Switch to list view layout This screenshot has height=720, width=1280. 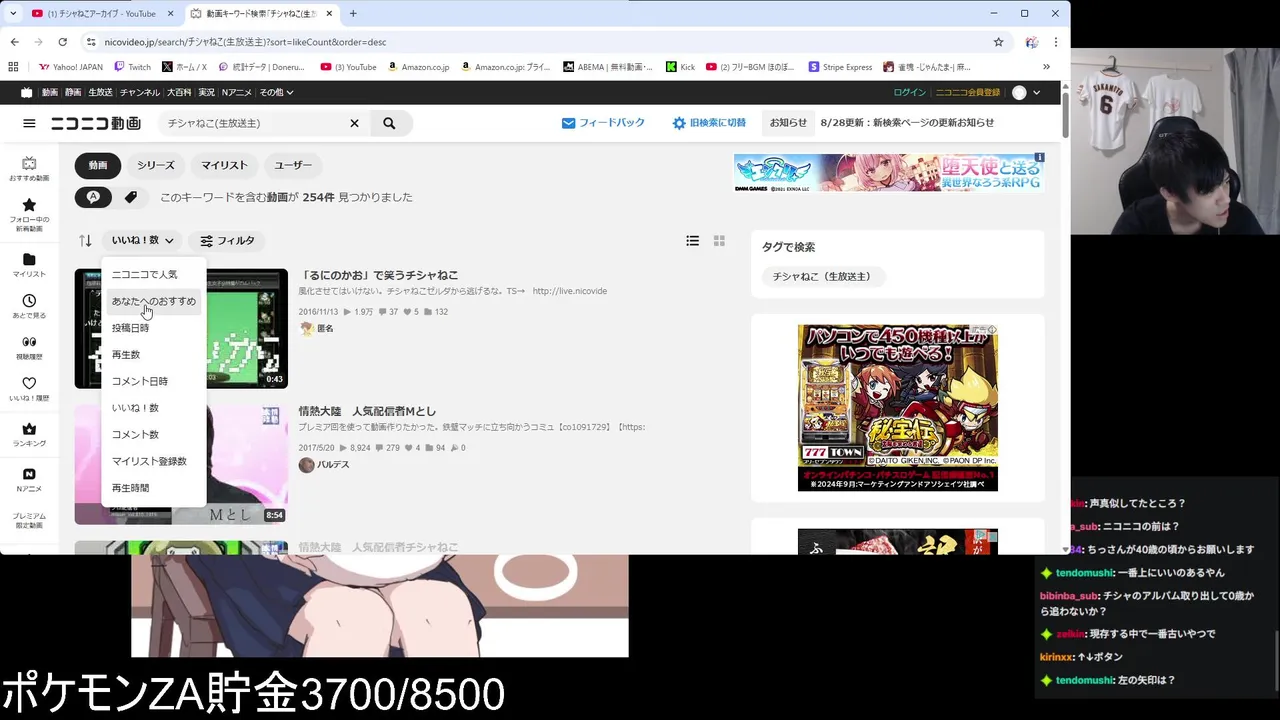pyautogui.click(x=692, y=241)
